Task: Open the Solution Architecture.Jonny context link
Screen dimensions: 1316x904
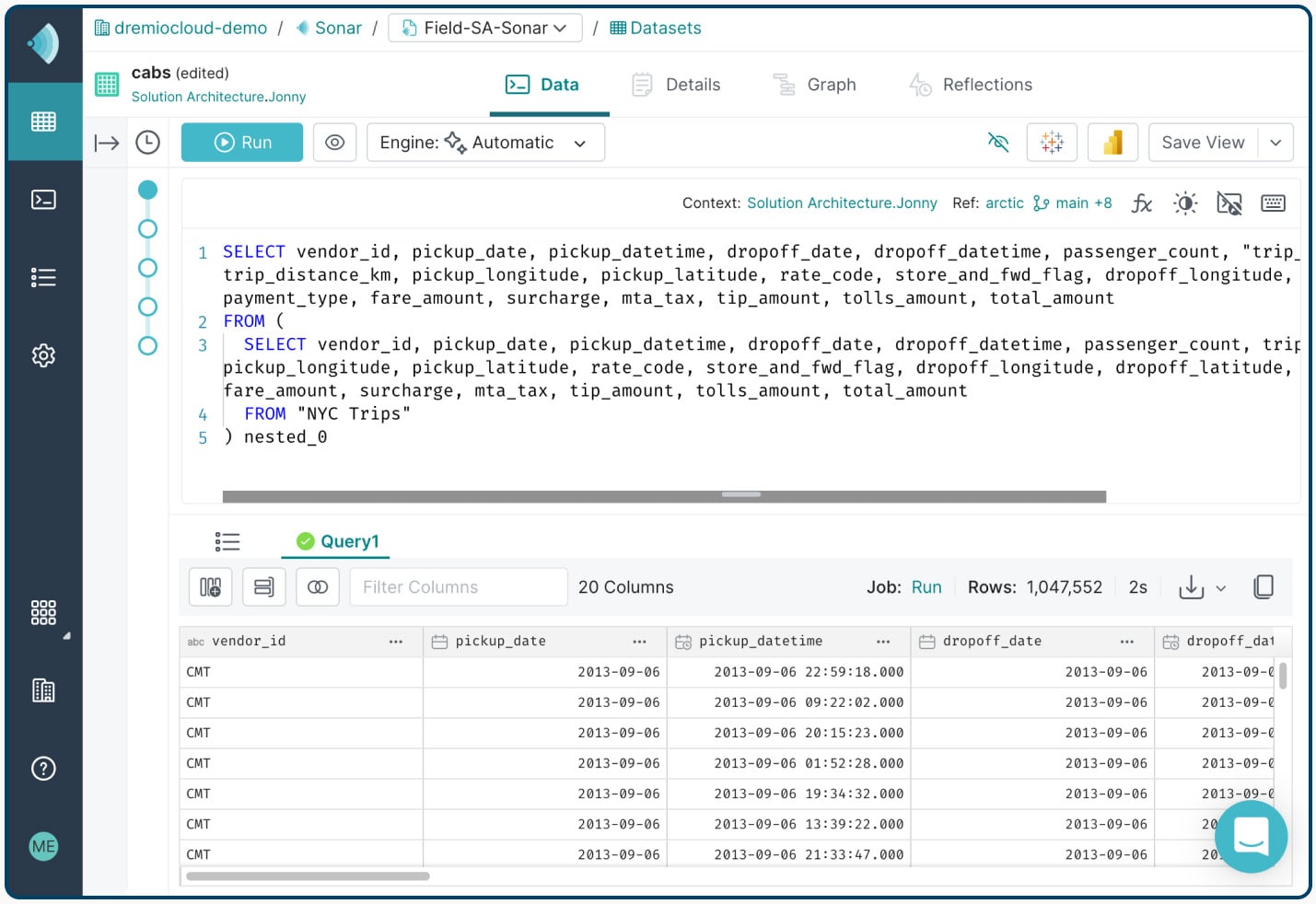Action: (x=842, y=203)
